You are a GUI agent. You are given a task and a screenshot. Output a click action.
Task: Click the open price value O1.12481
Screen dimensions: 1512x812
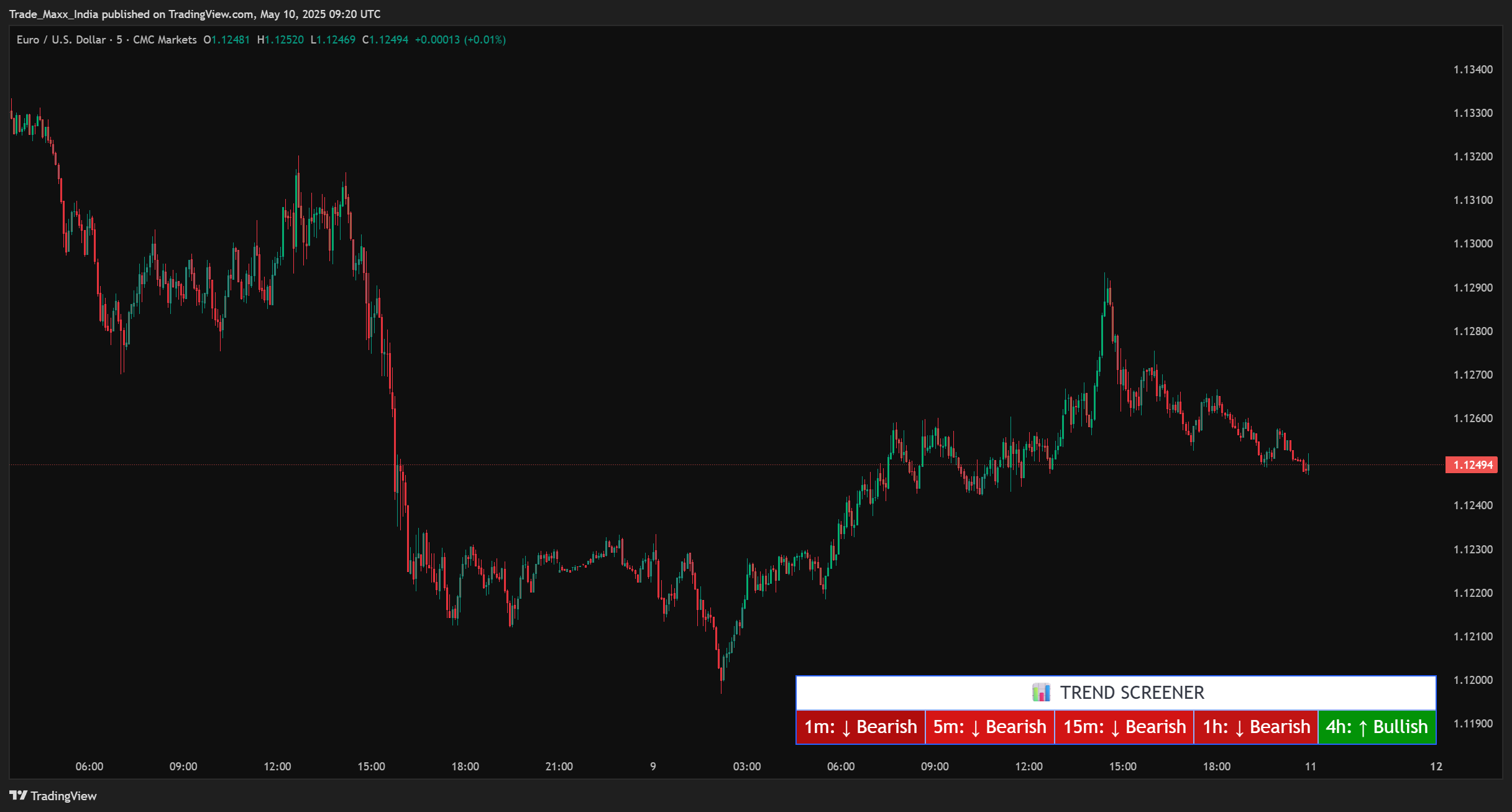pyautogui.click(x=229, y=40)
